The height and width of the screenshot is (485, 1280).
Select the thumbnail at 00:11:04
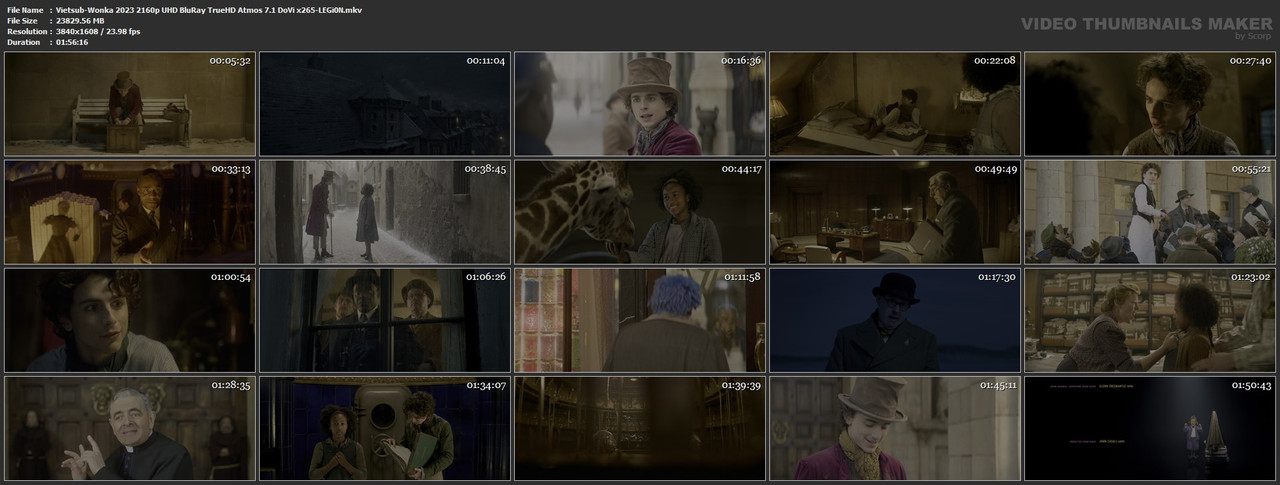(385, 104)
